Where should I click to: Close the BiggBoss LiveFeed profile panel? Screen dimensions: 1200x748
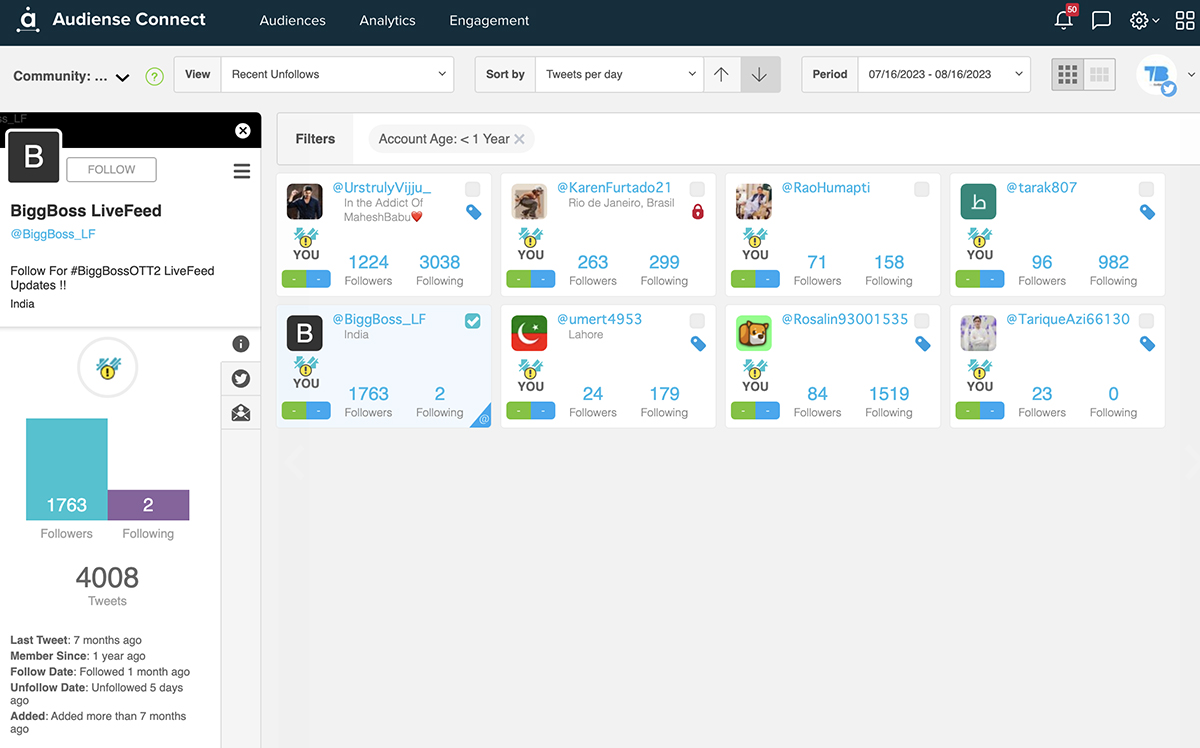242,131
